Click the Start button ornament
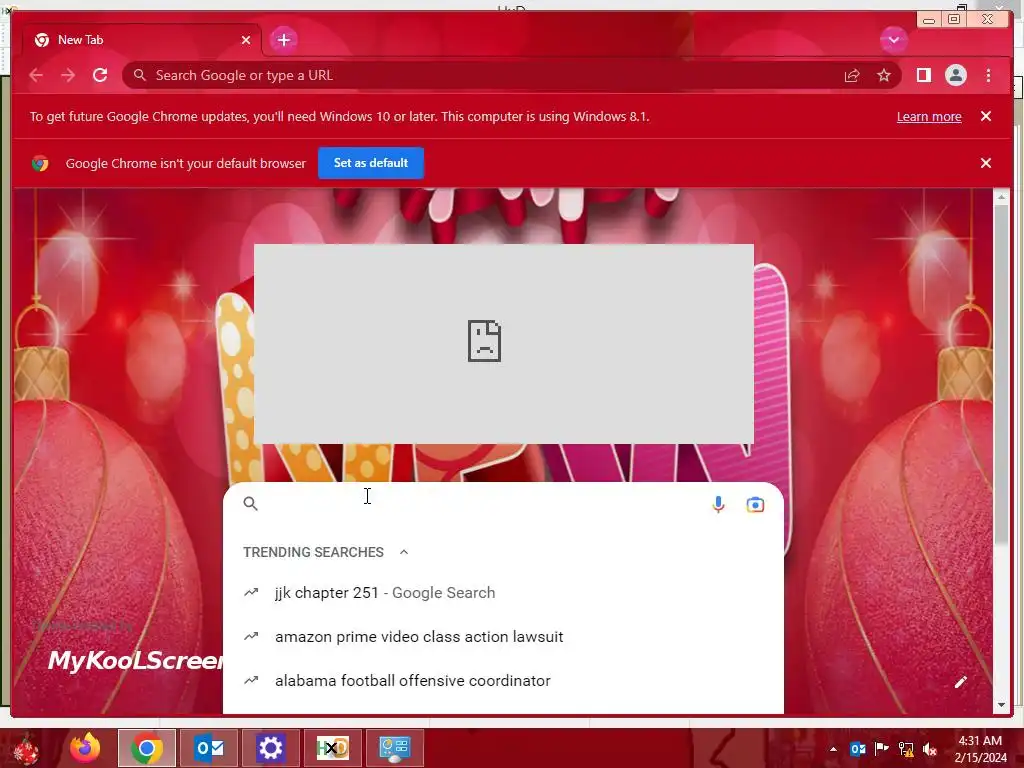This screenshot has height=768, width=1024. pyautogui.click(x=25, y=749)
